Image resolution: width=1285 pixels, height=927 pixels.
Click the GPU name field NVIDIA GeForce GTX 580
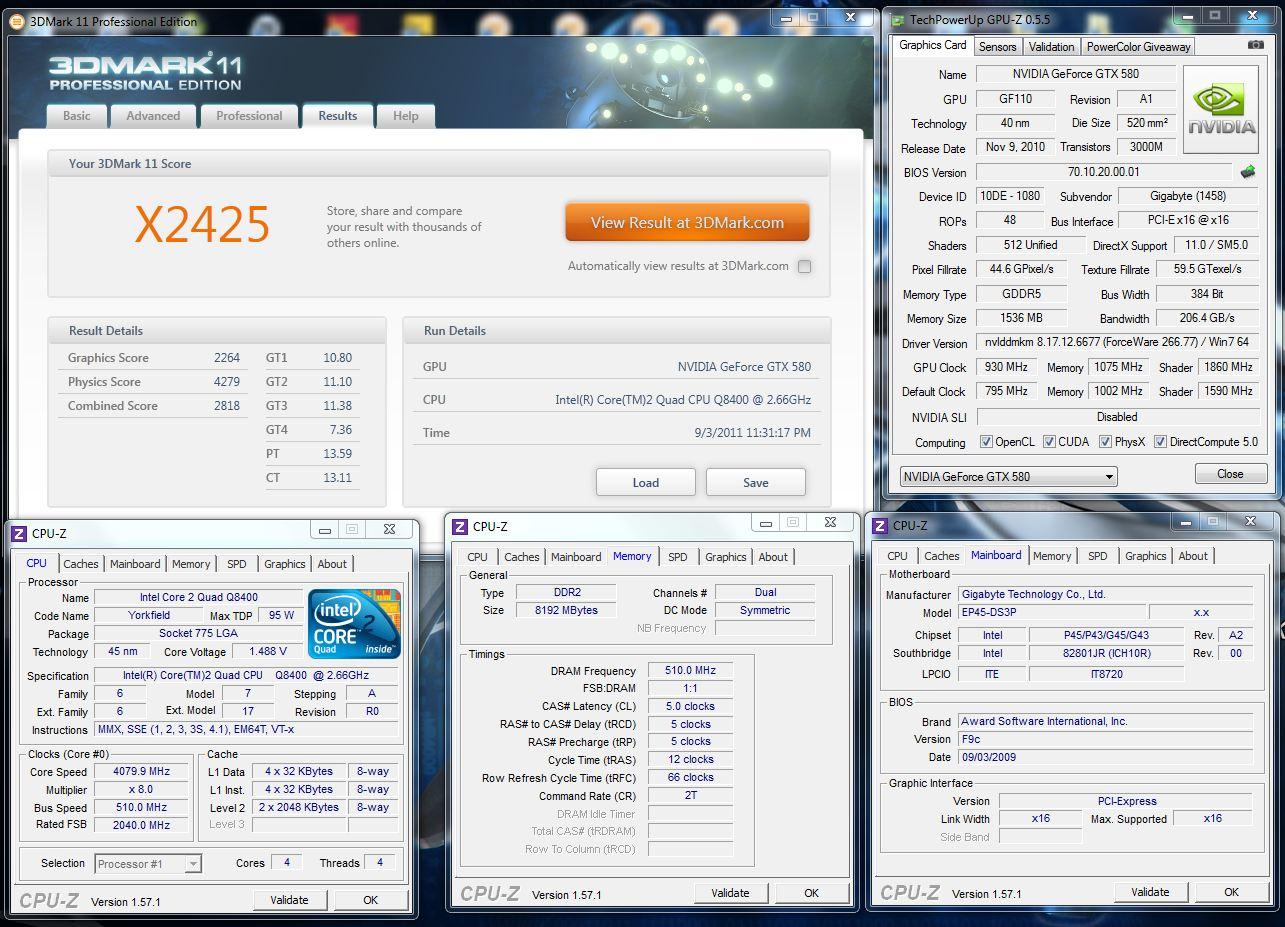1076,74
